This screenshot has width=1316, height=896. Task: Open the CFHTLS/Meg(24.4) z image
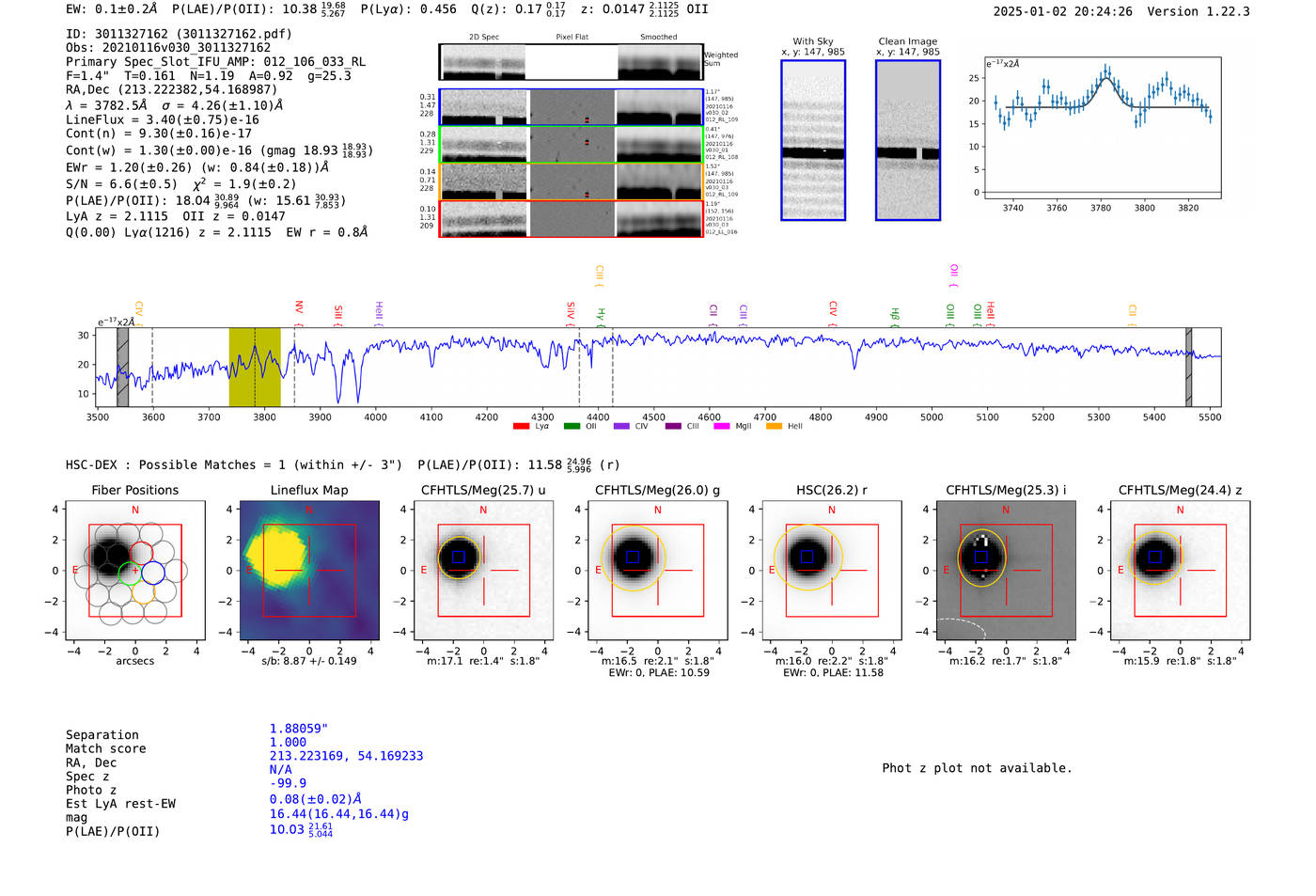(1180, 570)
